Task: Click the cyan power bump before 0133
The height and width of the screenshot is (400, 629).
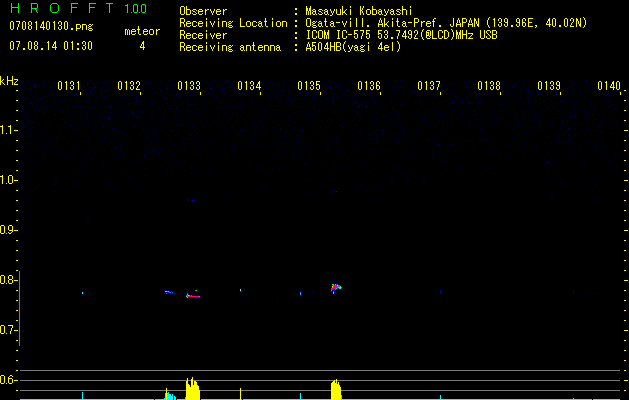Action: click(170, 395)
